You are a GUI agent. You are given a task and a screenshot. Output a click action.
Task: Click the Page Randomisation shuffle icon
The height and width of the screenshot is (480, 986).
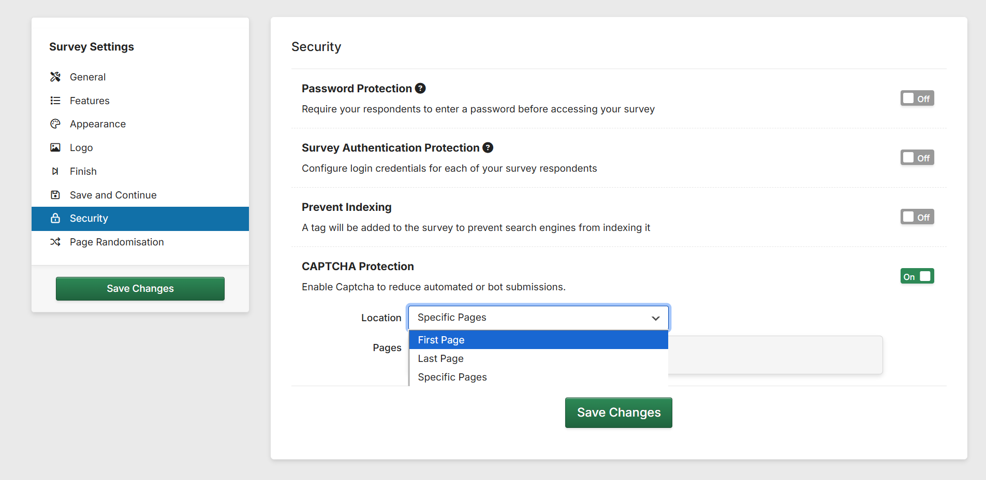point(55,242)
